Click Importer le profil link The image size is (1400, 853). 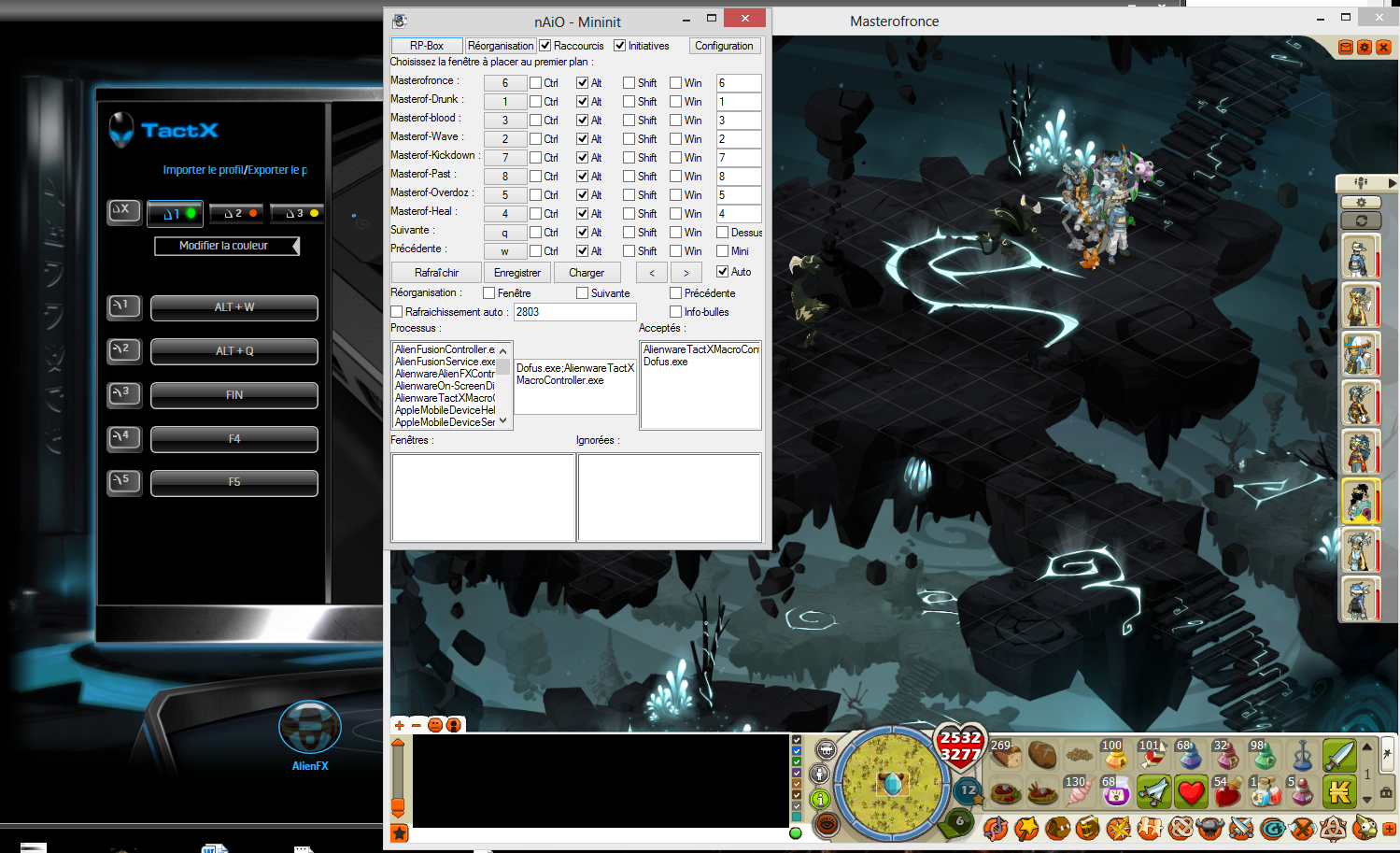pyautogui.click(x=203, y=170)
